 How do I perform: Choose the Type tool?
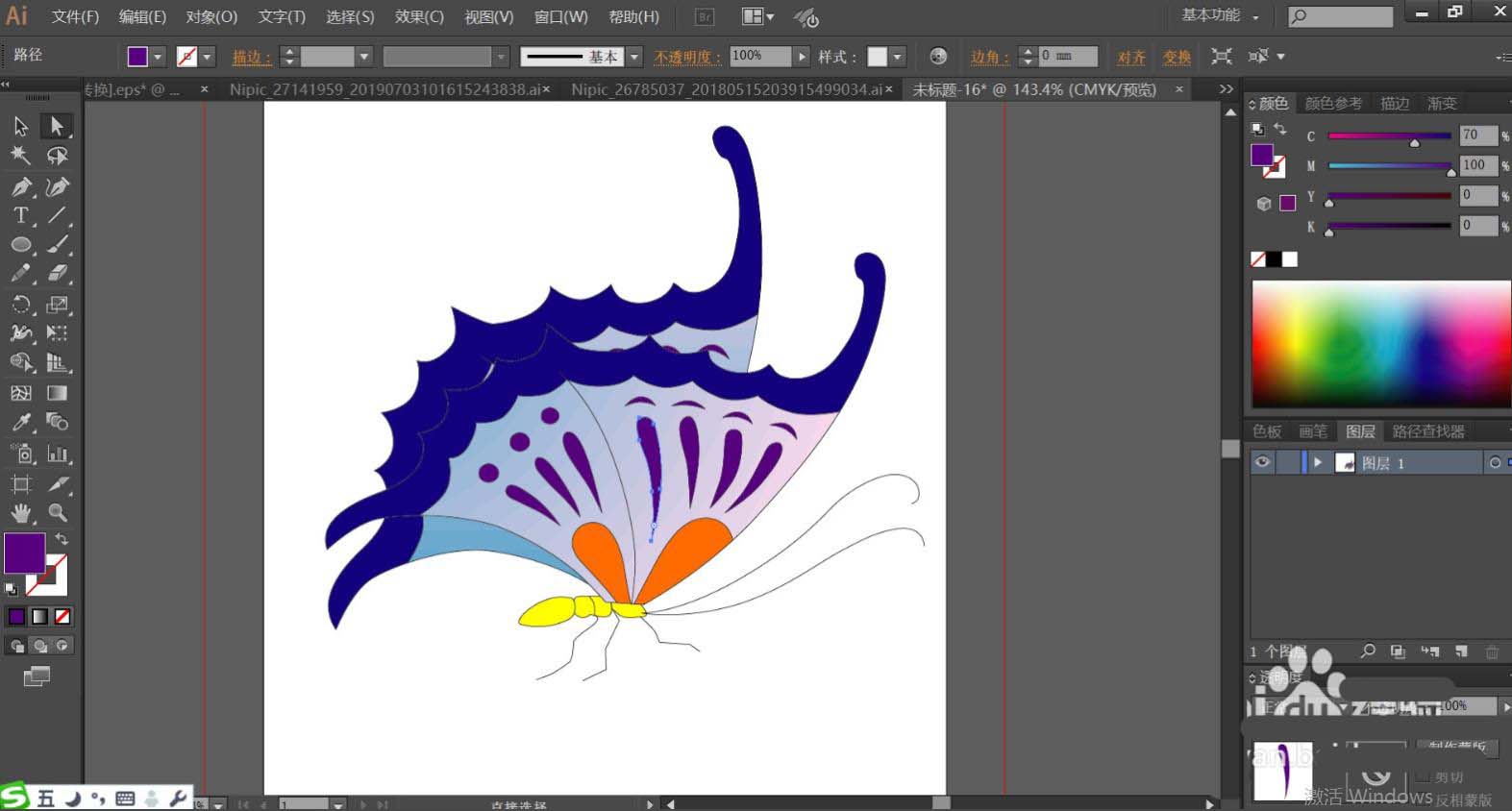[x=21, y=216]
